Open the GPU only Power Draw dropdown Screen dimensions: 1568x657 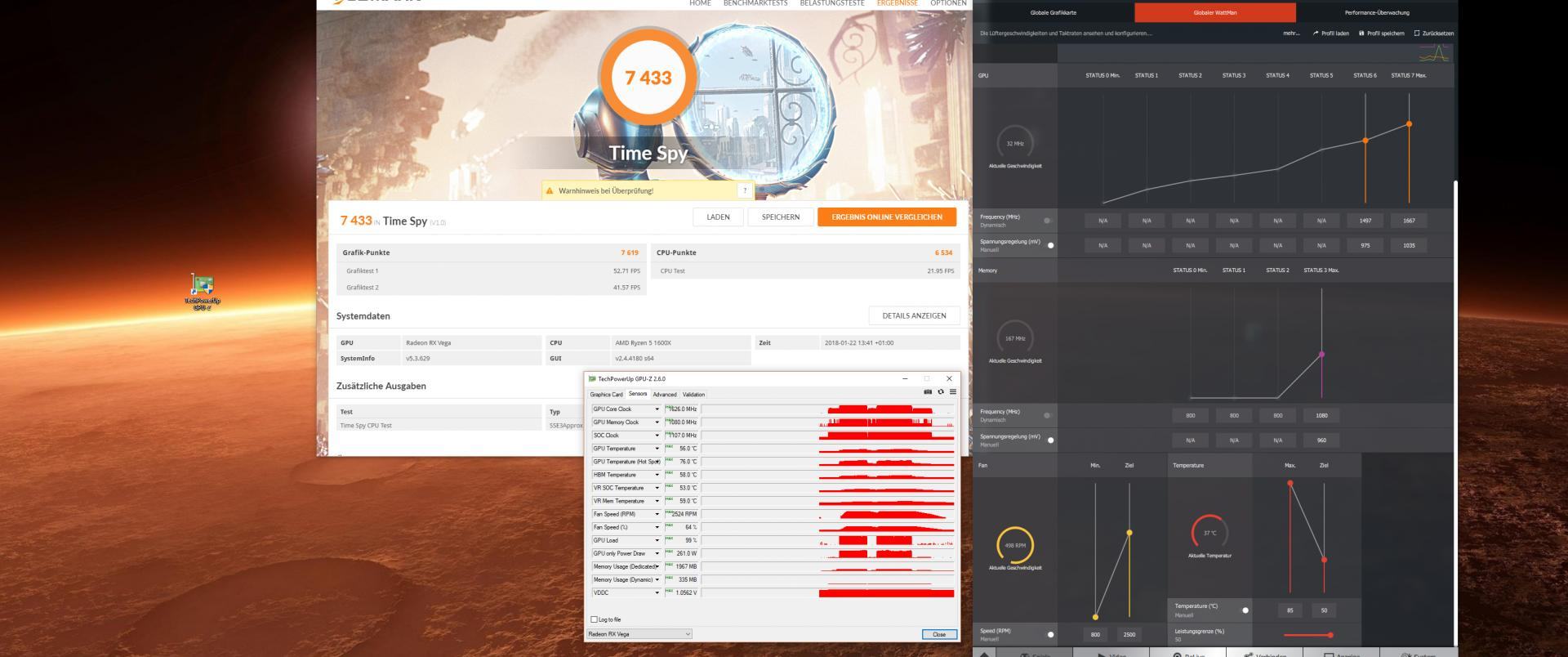coord(657,553)
